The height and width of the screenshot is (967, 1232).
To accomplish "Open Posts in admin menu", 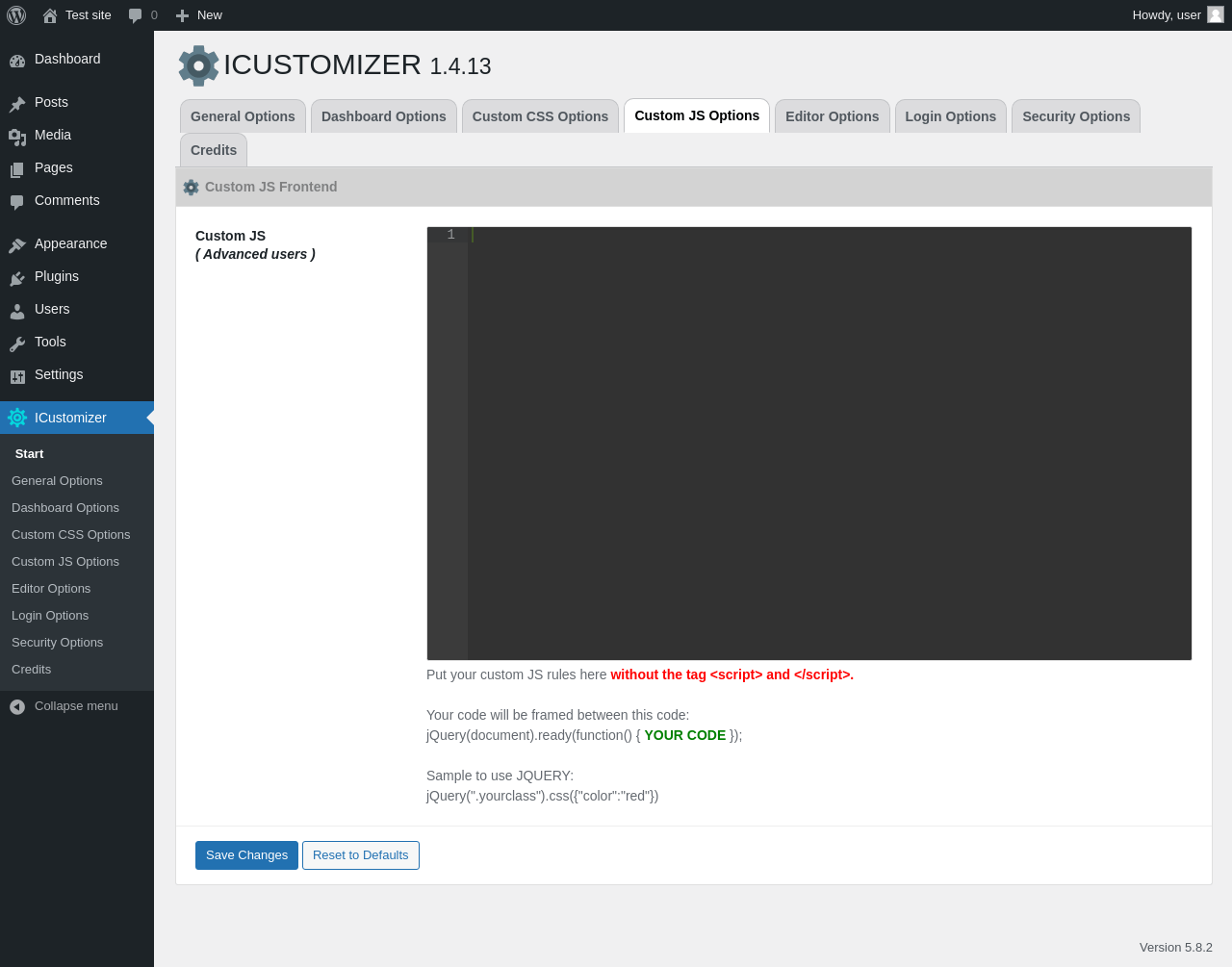I will pyautogui.click(x=51, y=103).
